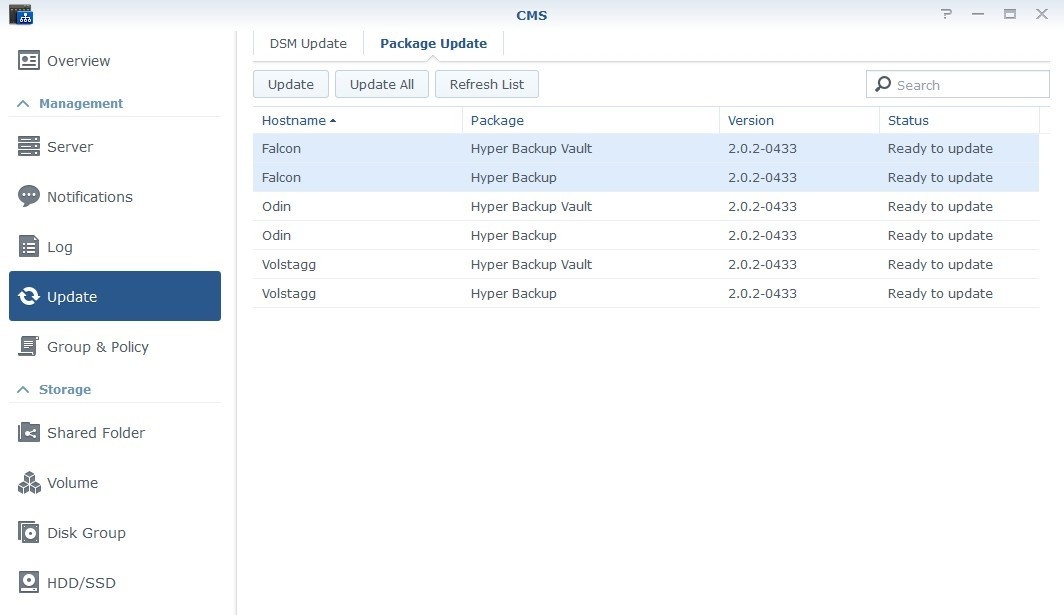The width and height of the screenshot is (1064, 615).
Task: Click Ready to update in Odin Vault row
Action: coord(940,206)
